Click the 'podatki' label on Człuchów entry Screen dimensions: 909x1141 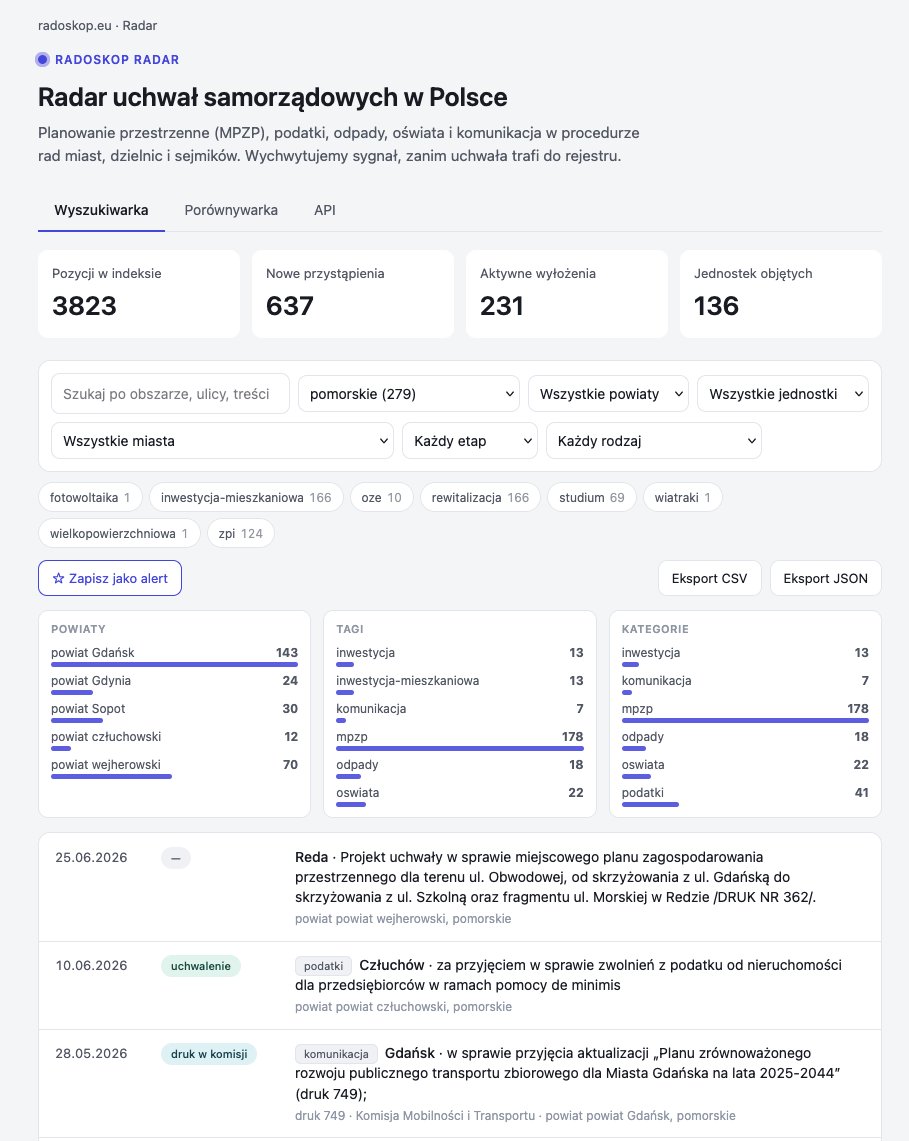click(323, 966)
